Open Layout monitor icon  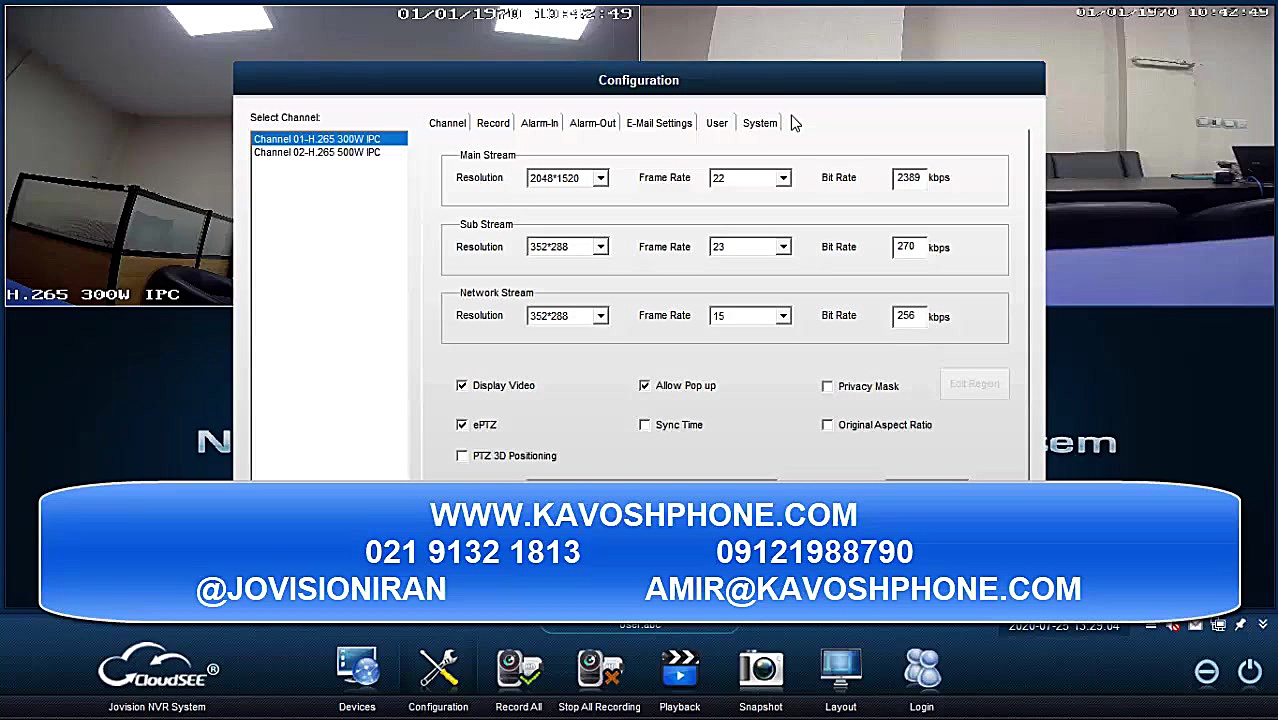841,669
